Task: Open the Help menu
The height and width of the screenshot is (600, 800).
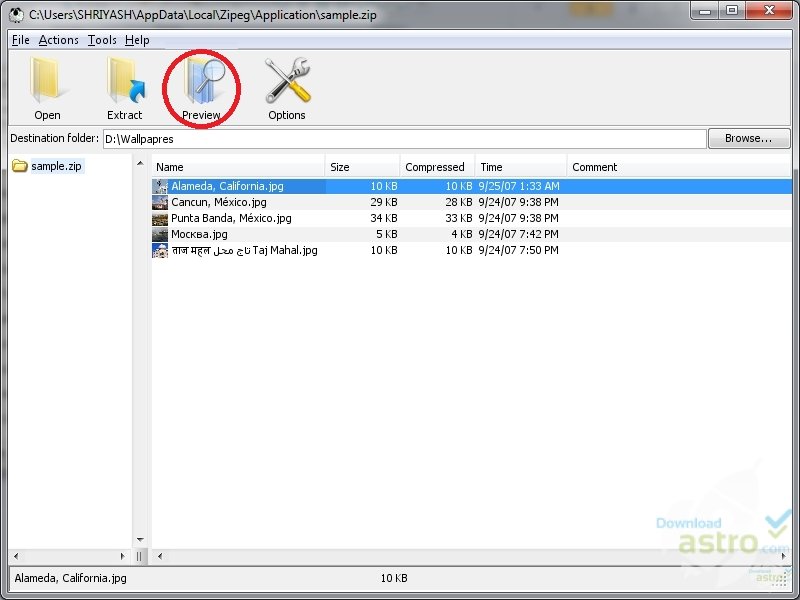Action: (137, 40)
